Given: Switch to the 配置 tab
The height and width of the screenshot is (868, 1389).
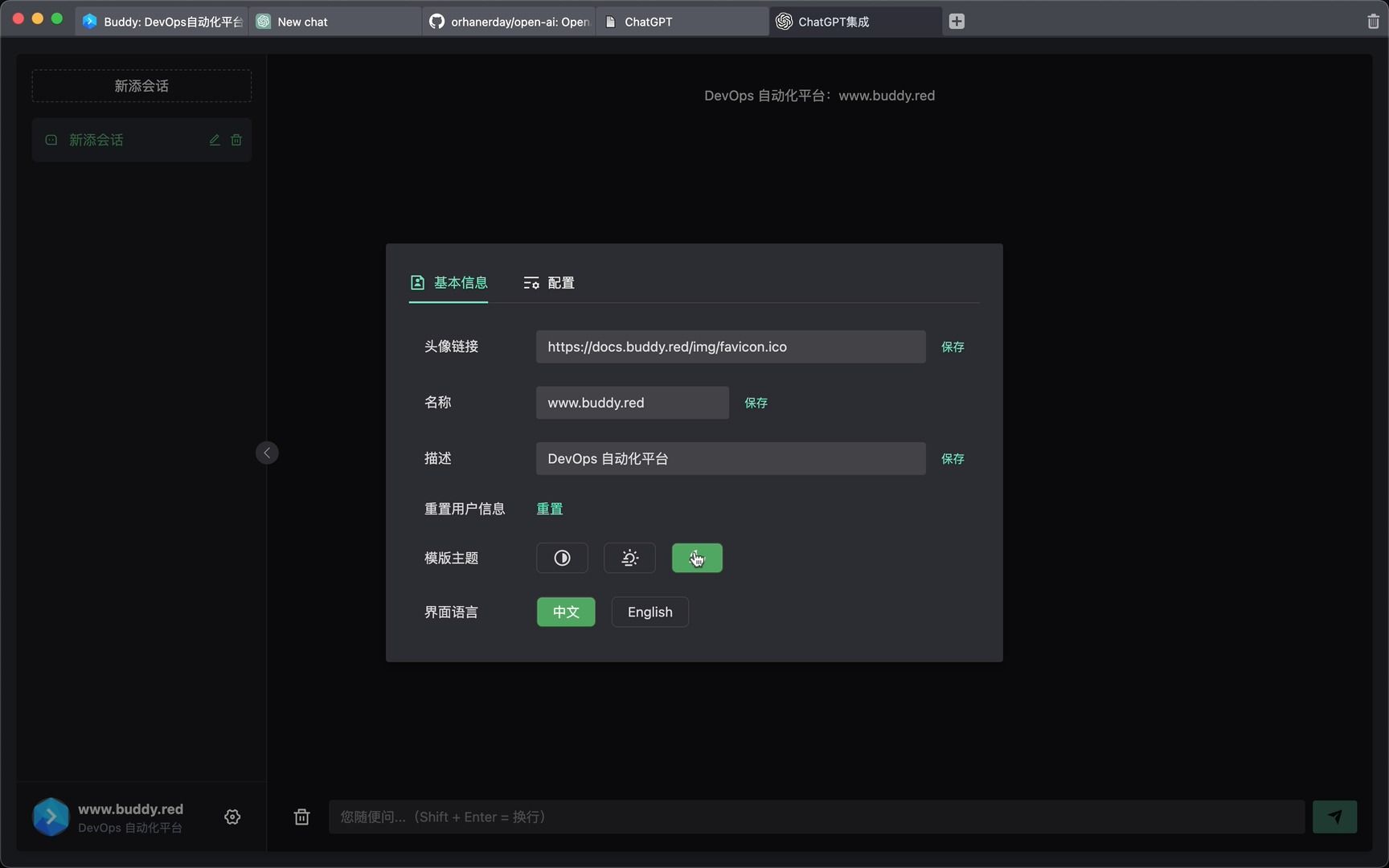Looking at the screenshot, I should [x=549, y=283].
